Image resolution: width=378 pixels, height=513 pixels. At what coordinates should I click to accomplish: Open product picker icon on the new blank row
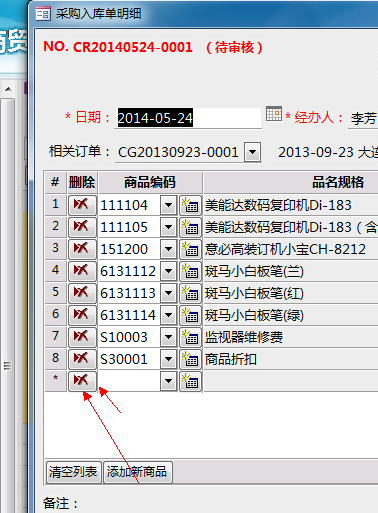190,381
